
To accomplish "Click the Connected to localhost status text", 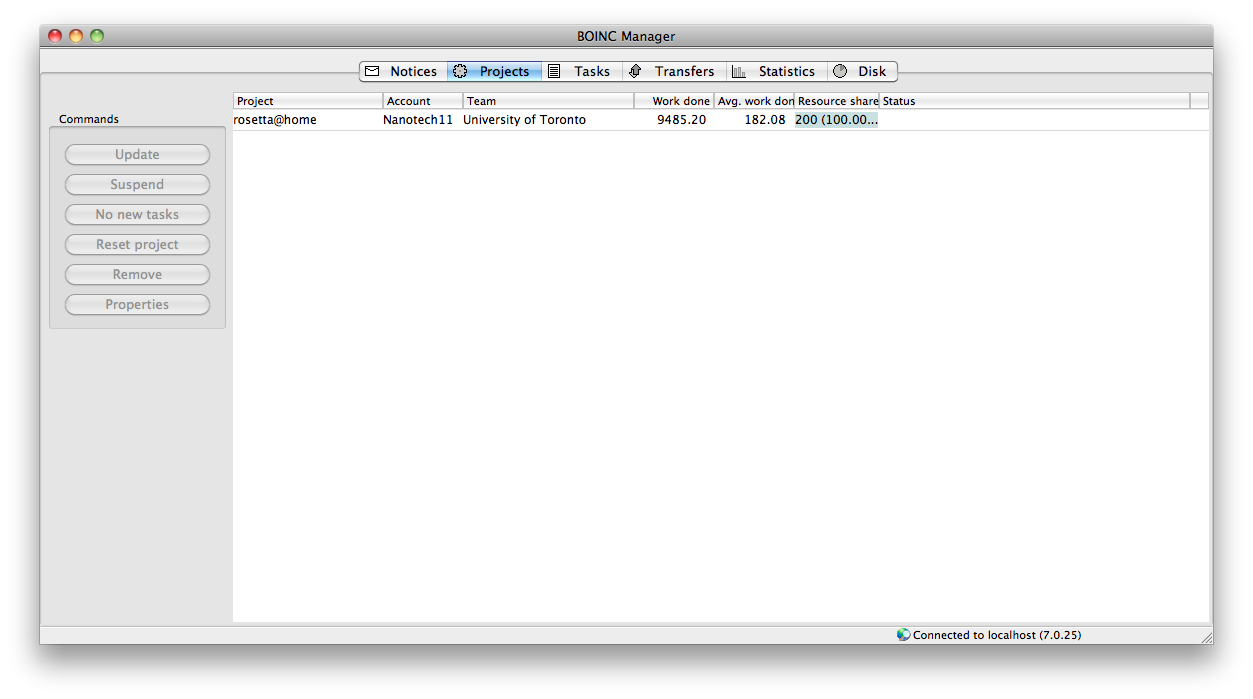I will pyautogui.click(x=997, y=635).
